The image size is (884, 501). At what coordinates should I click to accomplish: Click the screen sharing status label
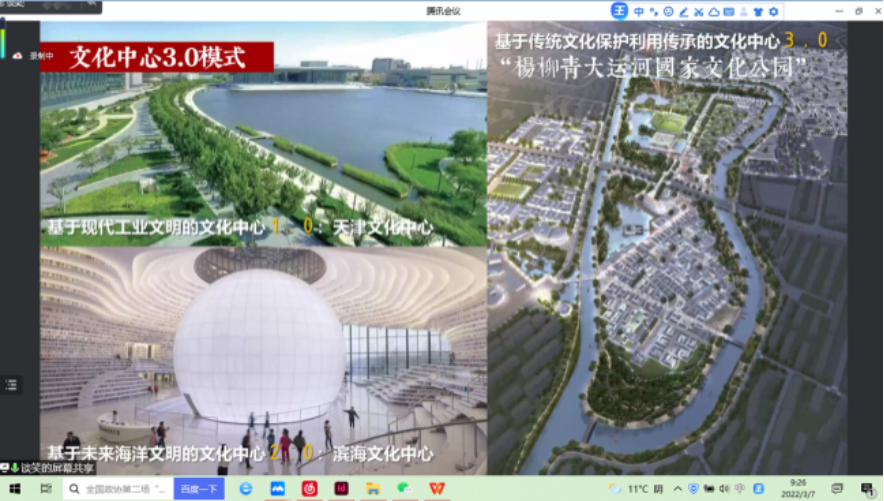53,467
